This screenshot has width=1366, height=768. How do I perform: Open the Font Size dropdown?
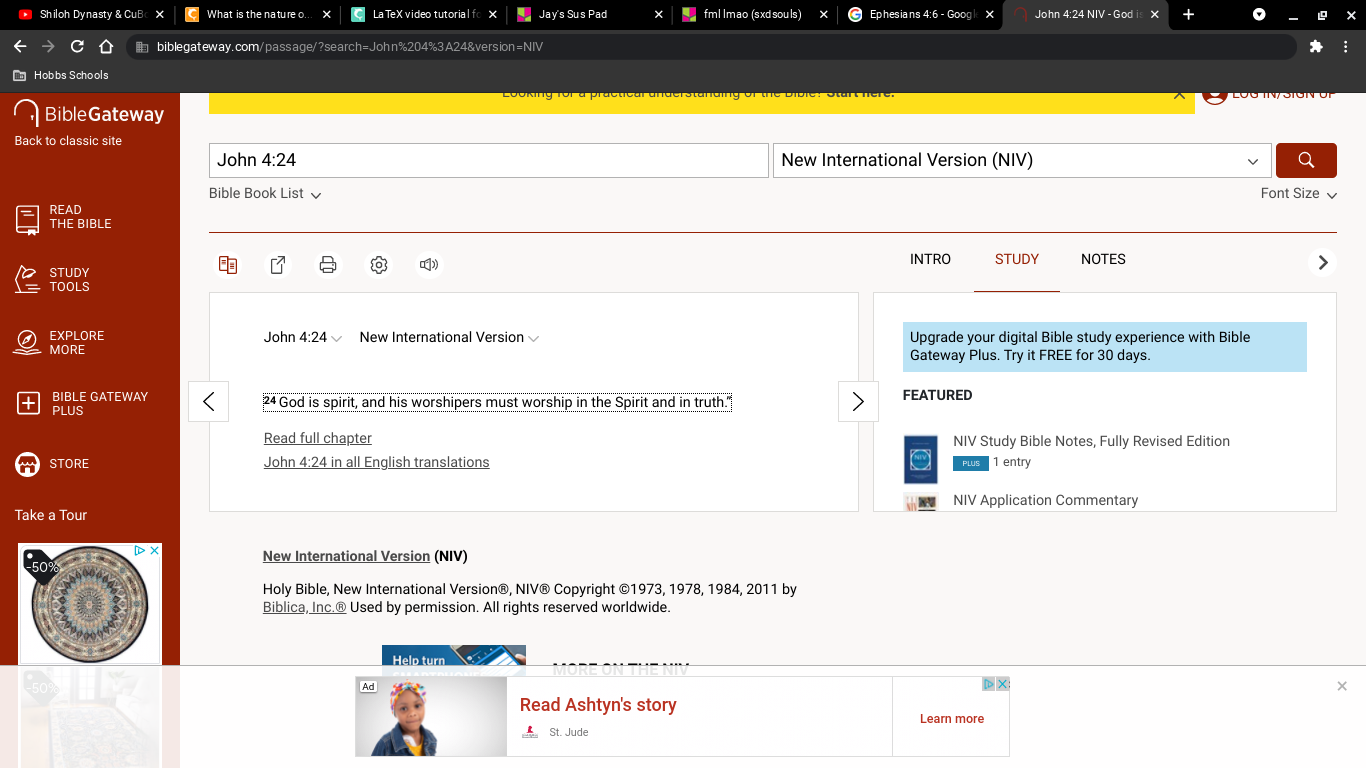(x=1298, y=194)
